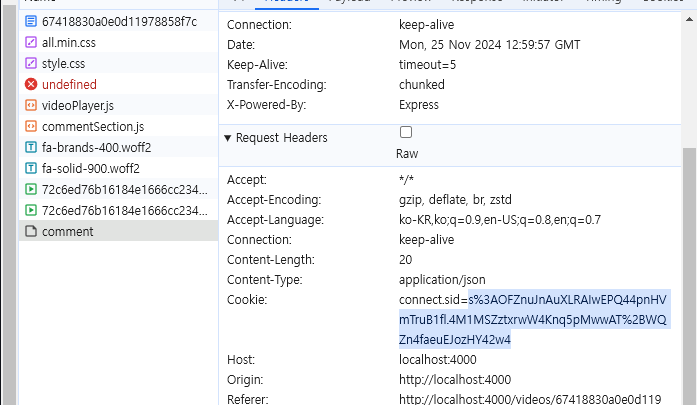
Task: Click the file icon beside the comment request
Action: (31, 231)
